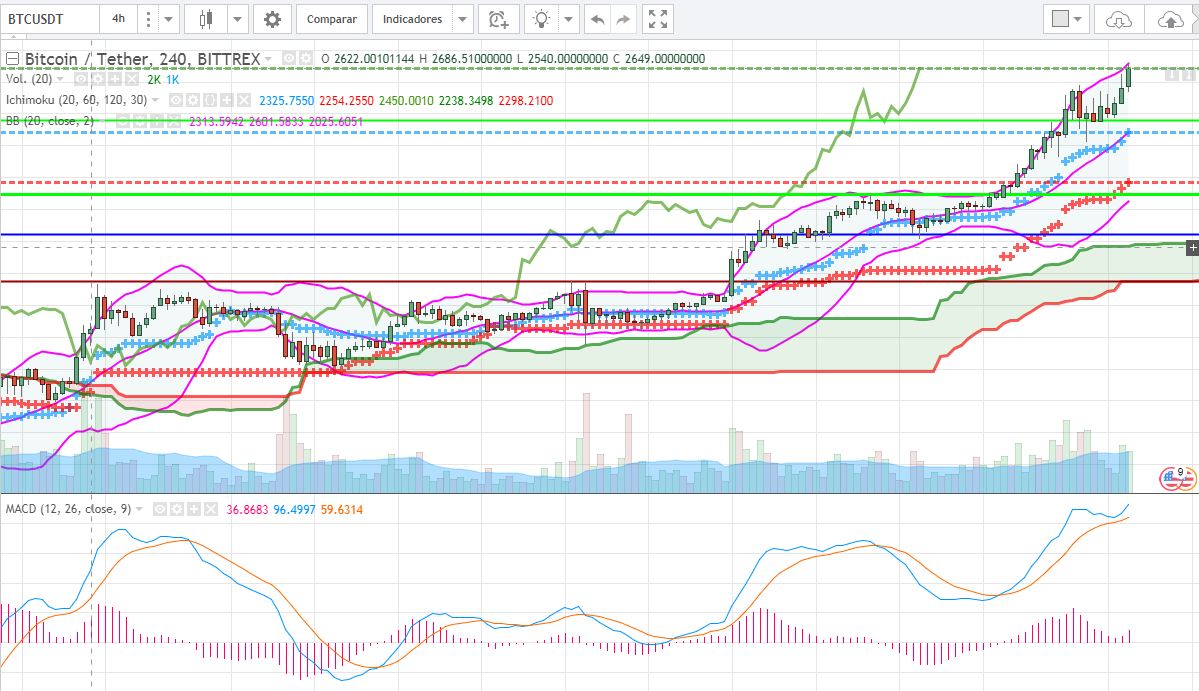
Task: Redo action with right arrow
Action: click(623, 19)
